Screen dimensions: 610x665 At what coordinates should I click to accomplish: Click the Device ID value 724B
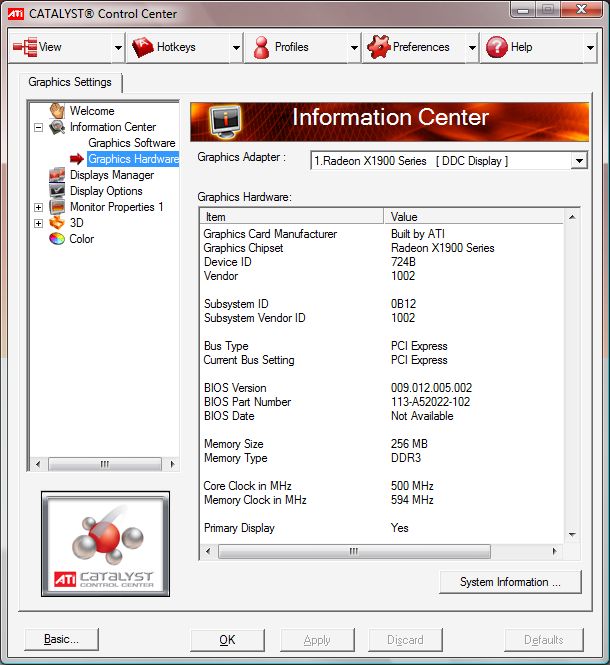403,262
